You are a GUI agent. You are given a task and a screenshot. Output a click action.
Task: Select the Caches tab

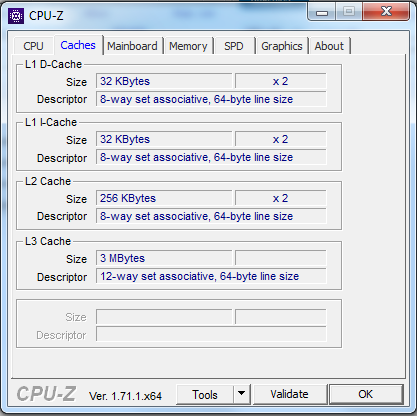pos(78,45)
